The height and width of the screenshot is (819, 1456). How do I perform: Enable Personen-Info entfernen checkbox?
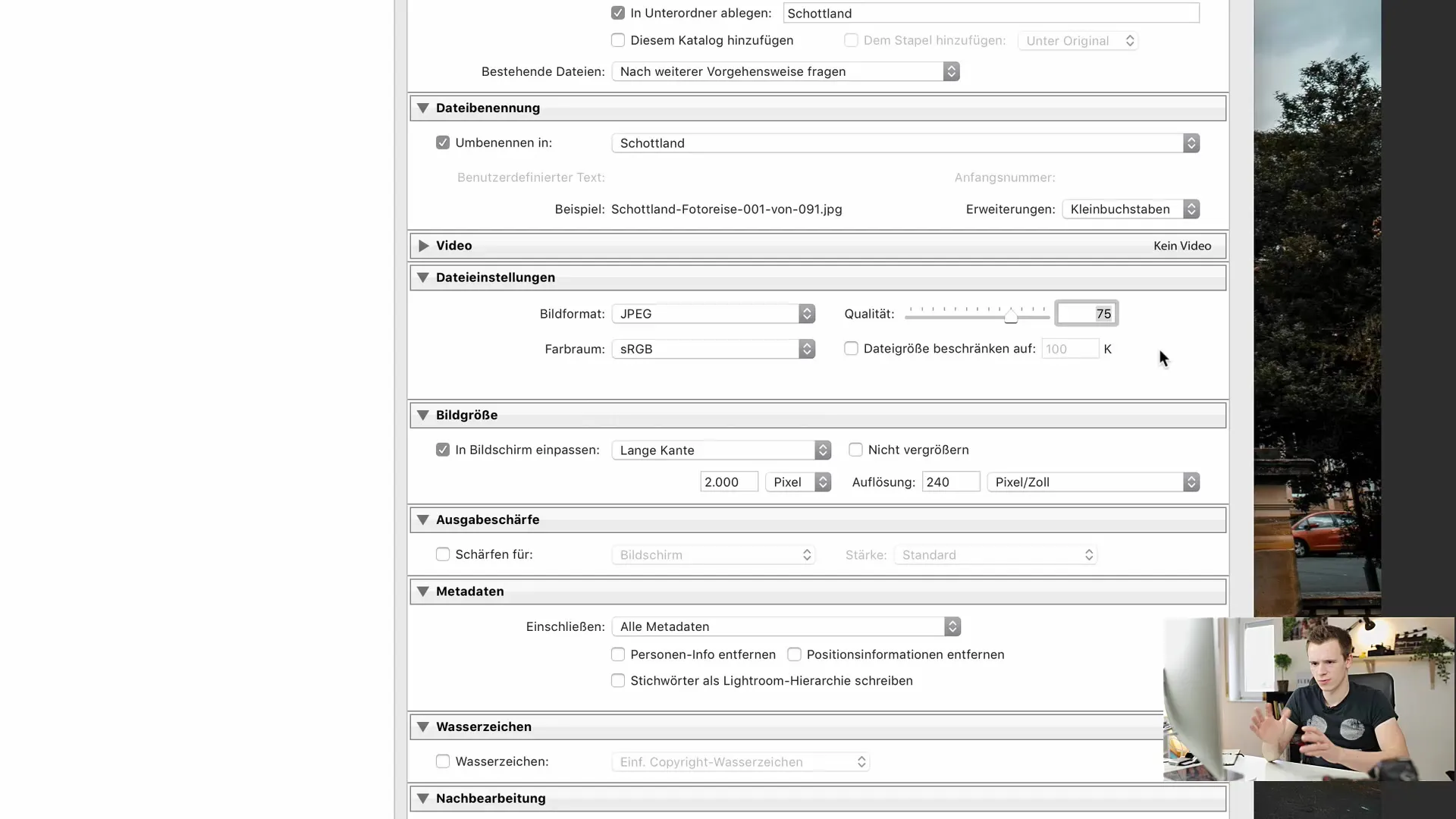(618, 654)
